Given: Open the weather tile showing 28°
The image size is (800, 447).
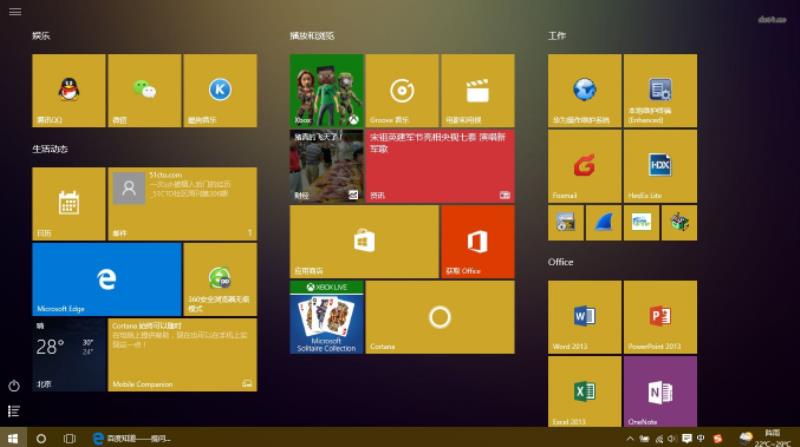Looking at the screenshot, I should tap(69, 355).
